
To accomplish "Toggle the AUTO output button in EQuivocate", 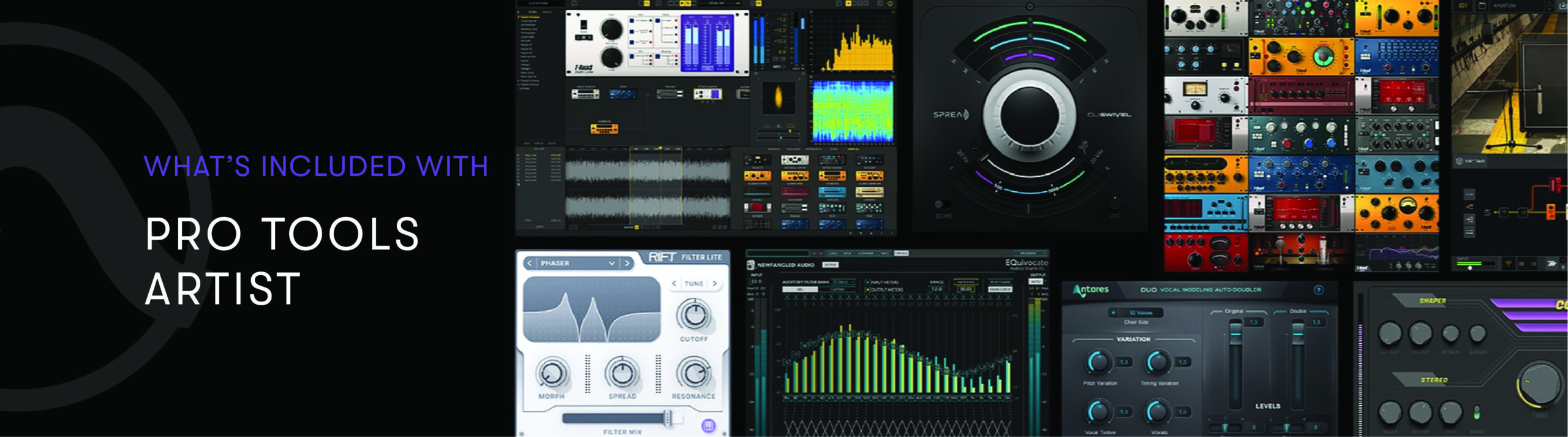I will pyautogui.click(x=1035, y=281).
